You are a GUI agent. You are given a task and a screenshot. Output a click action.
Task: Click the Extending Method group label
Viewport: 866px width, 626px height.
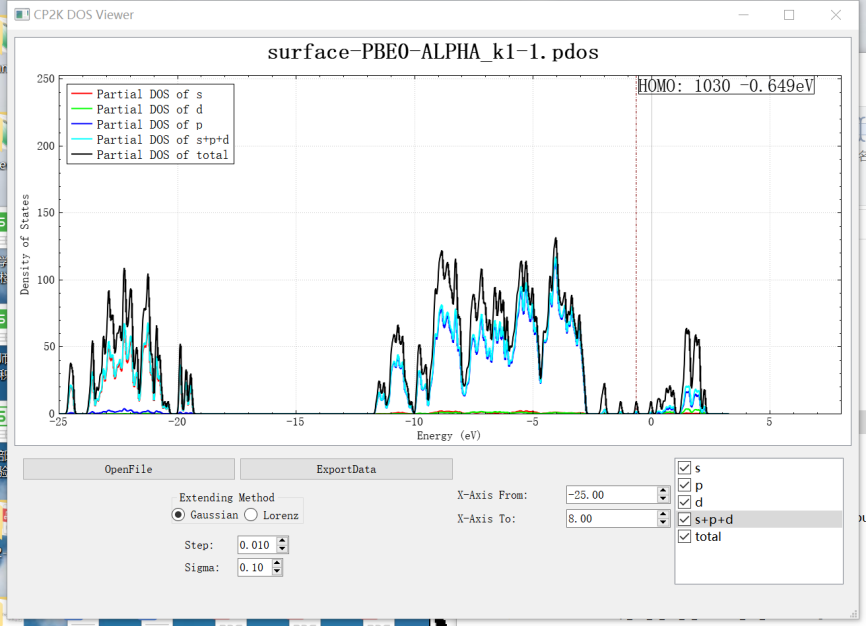click(226, 498)
